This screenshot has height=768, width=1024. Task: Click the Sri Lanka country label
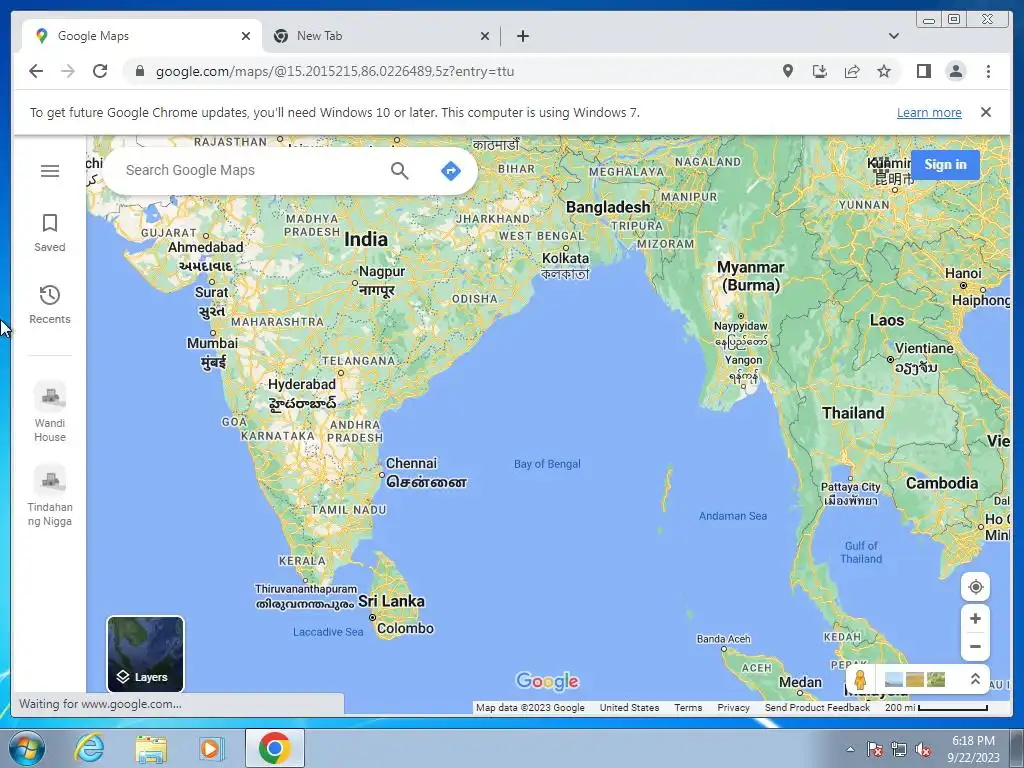[391, 601]
